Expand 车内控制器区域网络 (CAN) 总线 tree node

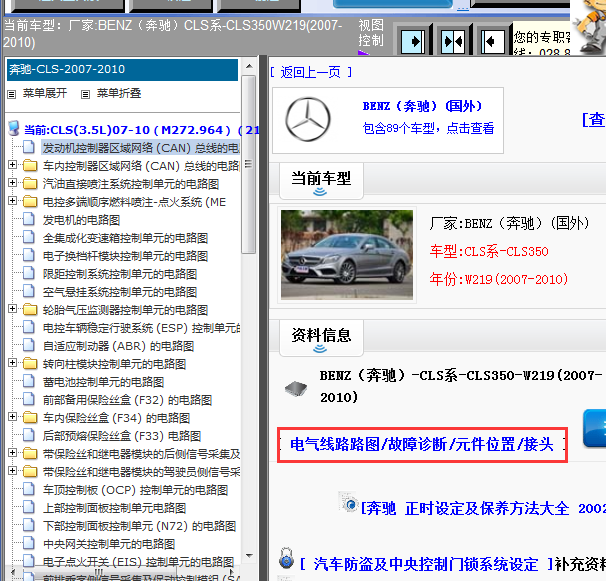coord(12,165)
